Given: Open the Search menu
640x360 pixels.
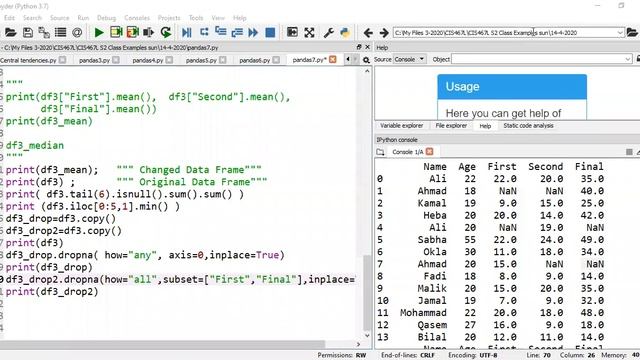Looking at the screenshot, I should 32,18.
